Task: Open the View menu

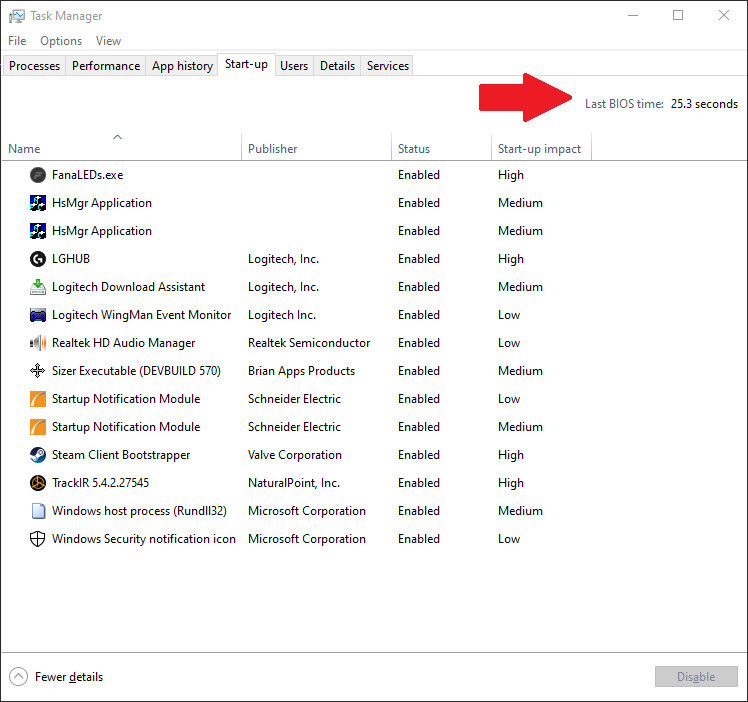Action: (x=108, y=41)
